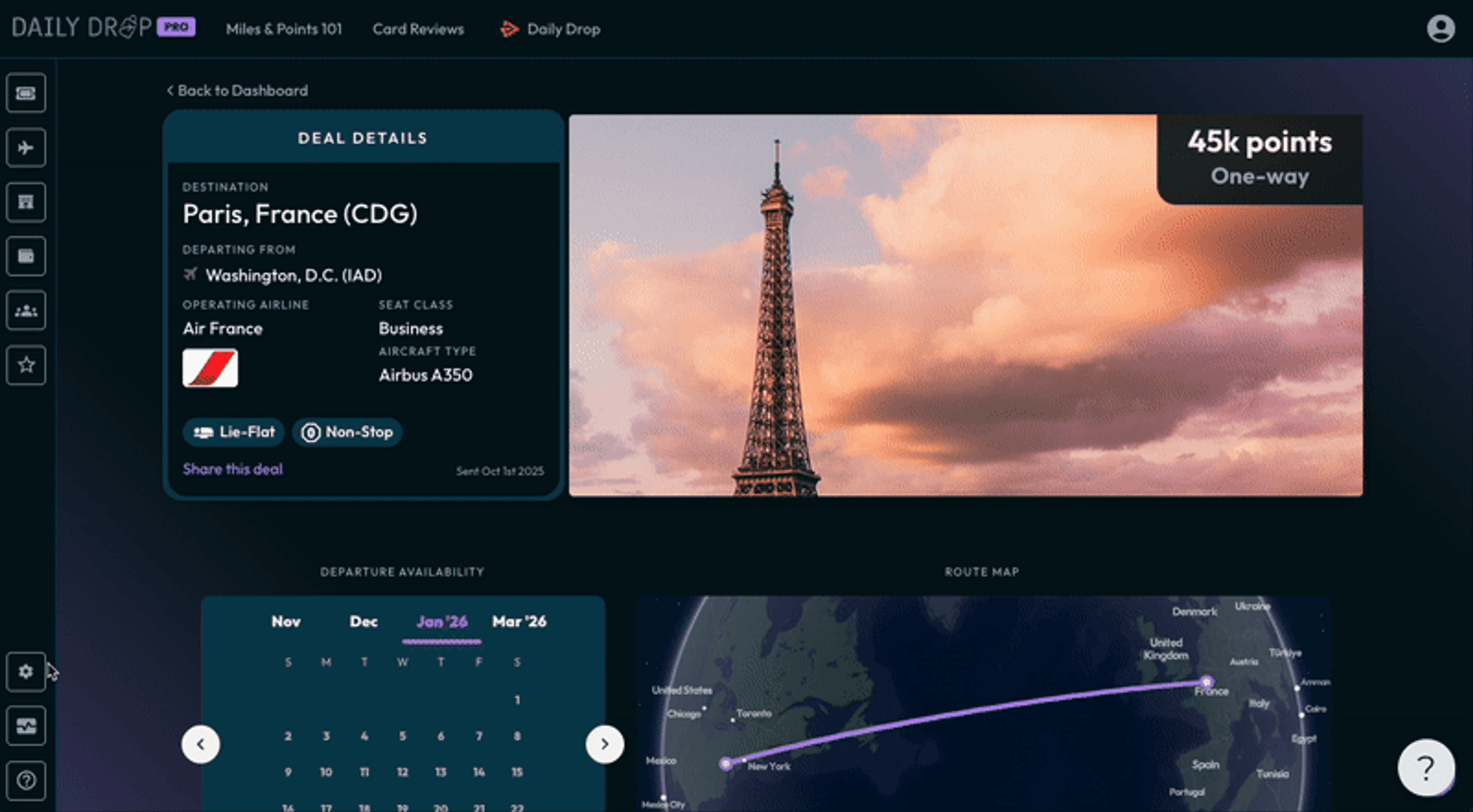Open the ticket icon in the sidebar

(x=26, y=93)
